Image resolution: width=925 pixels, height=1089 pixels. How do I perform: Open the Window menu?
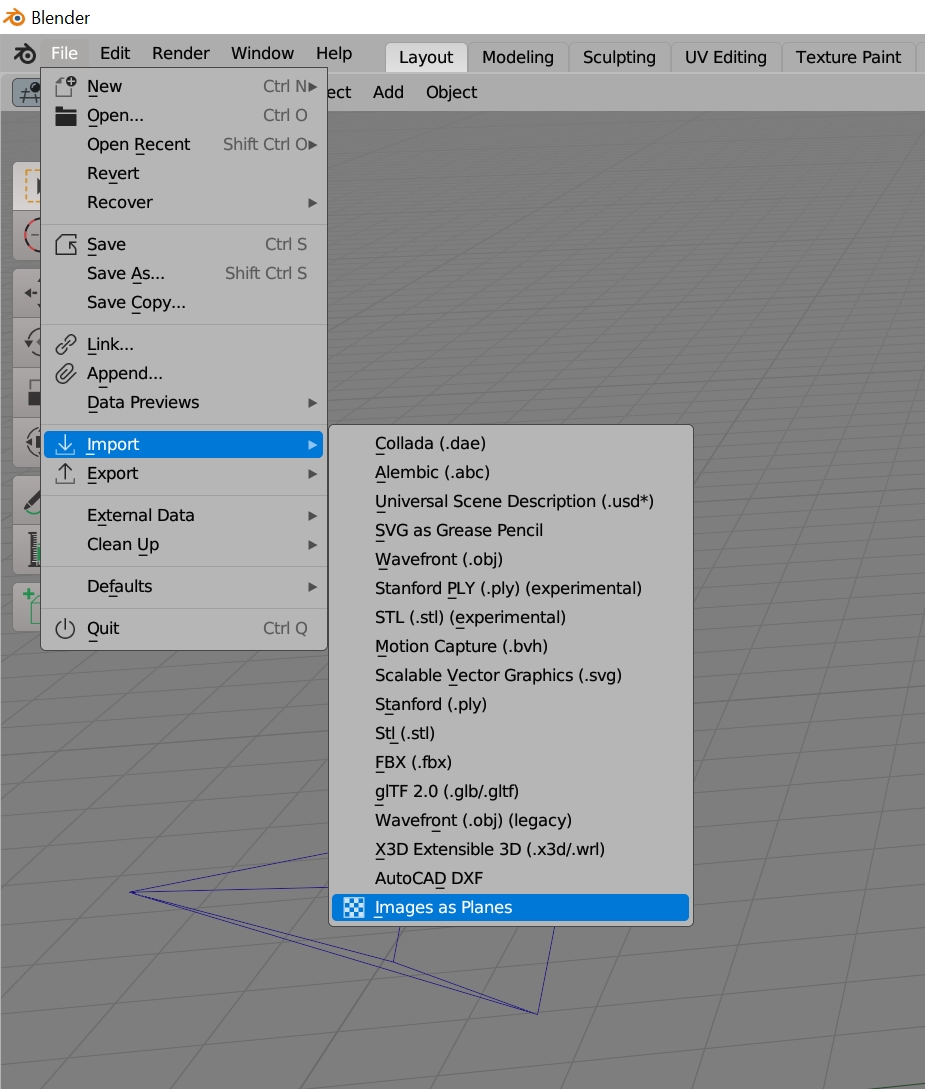pos(262,53)
